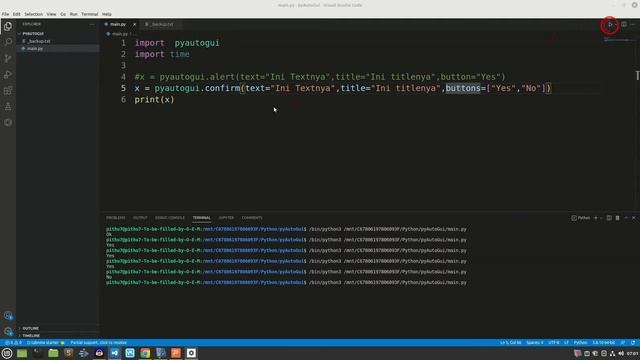The image size is (640, 360).
Task: Open the File menu
Action: (5, 14)
